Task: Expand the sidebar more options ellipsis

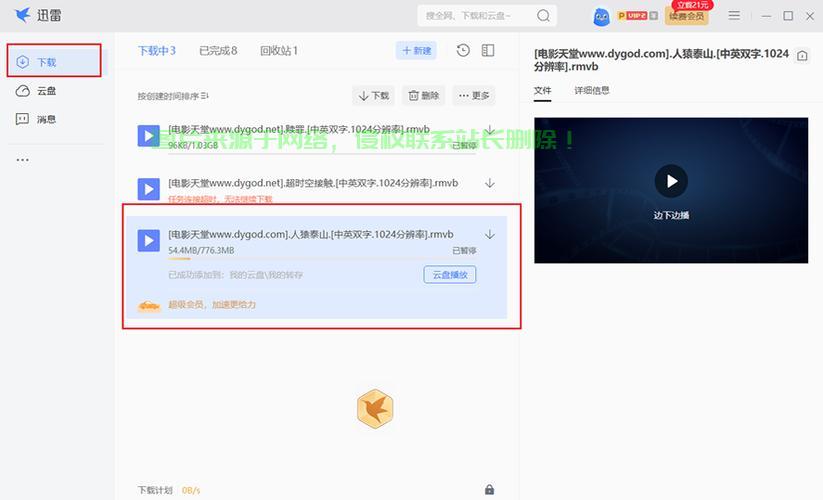Action: click(23, 159)
